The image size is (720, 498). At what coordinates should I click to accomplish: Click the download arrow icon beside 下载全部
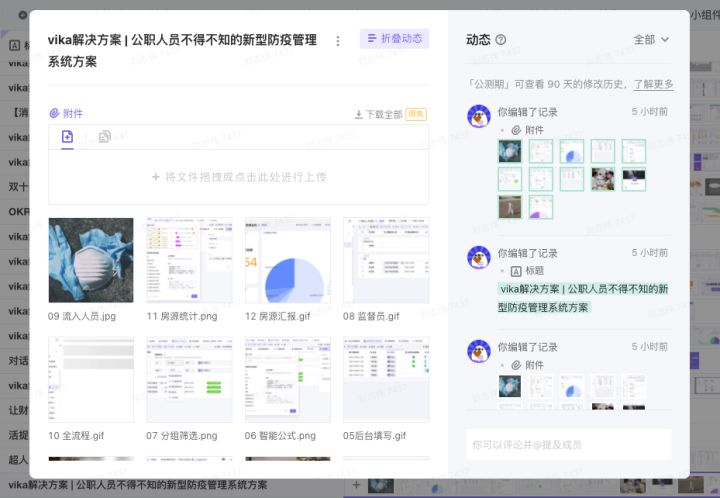click(x=359, y=115)
